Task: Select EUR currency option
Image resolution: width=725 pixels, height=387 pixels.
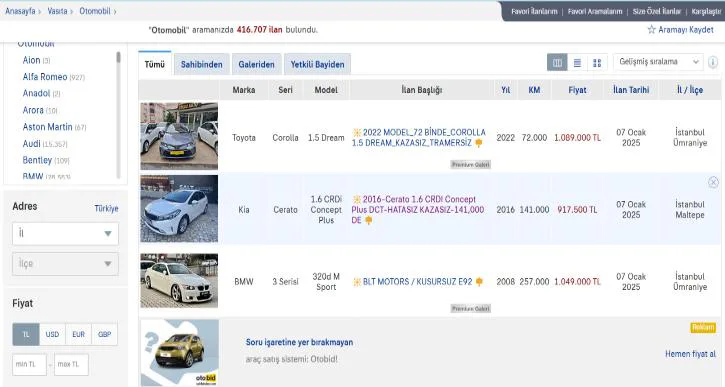Action: [79, 334]
